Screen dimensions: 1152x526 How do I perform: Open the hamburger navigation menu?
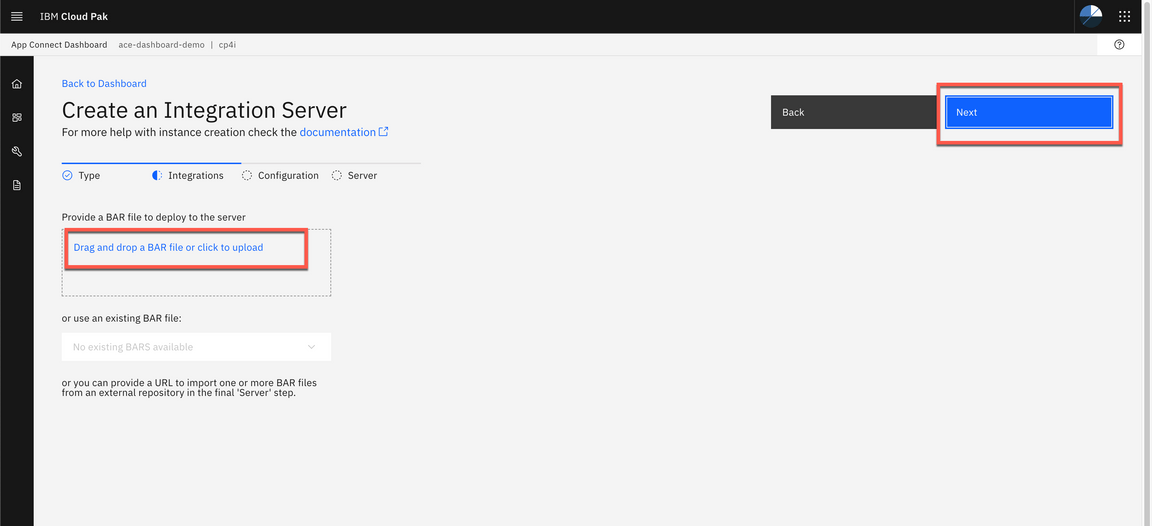pos(16,16)
